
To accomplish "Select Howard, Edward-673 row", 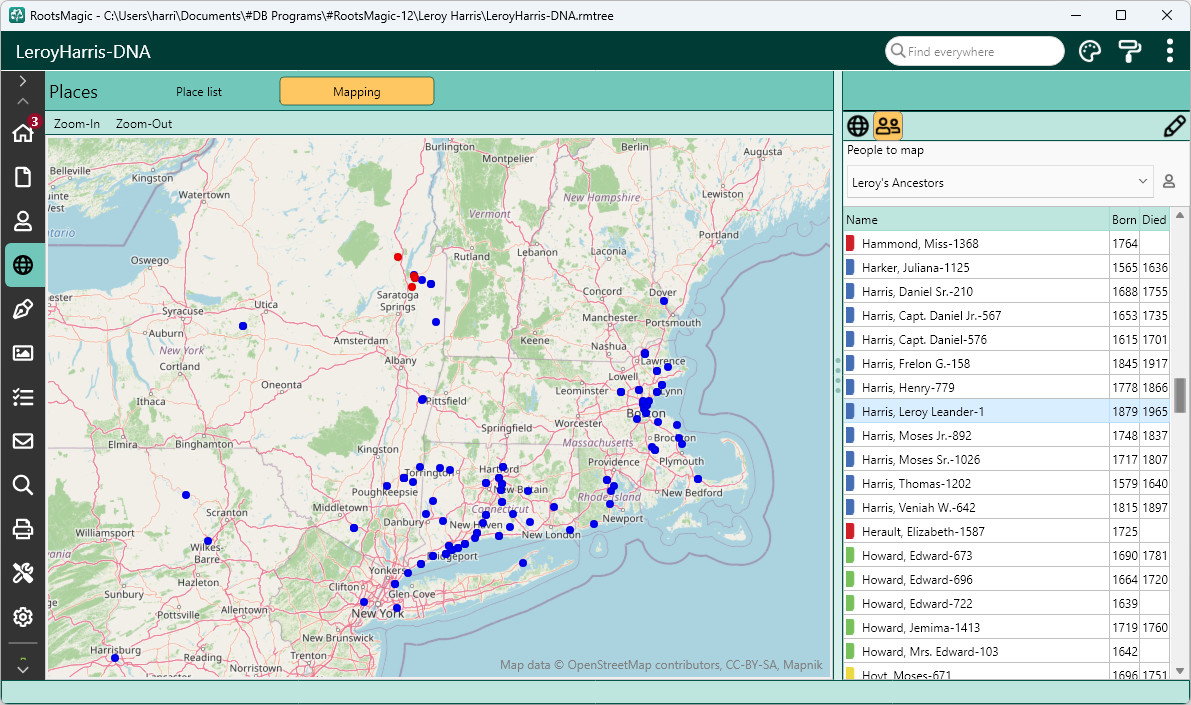I will click(x=1006, y=555).
